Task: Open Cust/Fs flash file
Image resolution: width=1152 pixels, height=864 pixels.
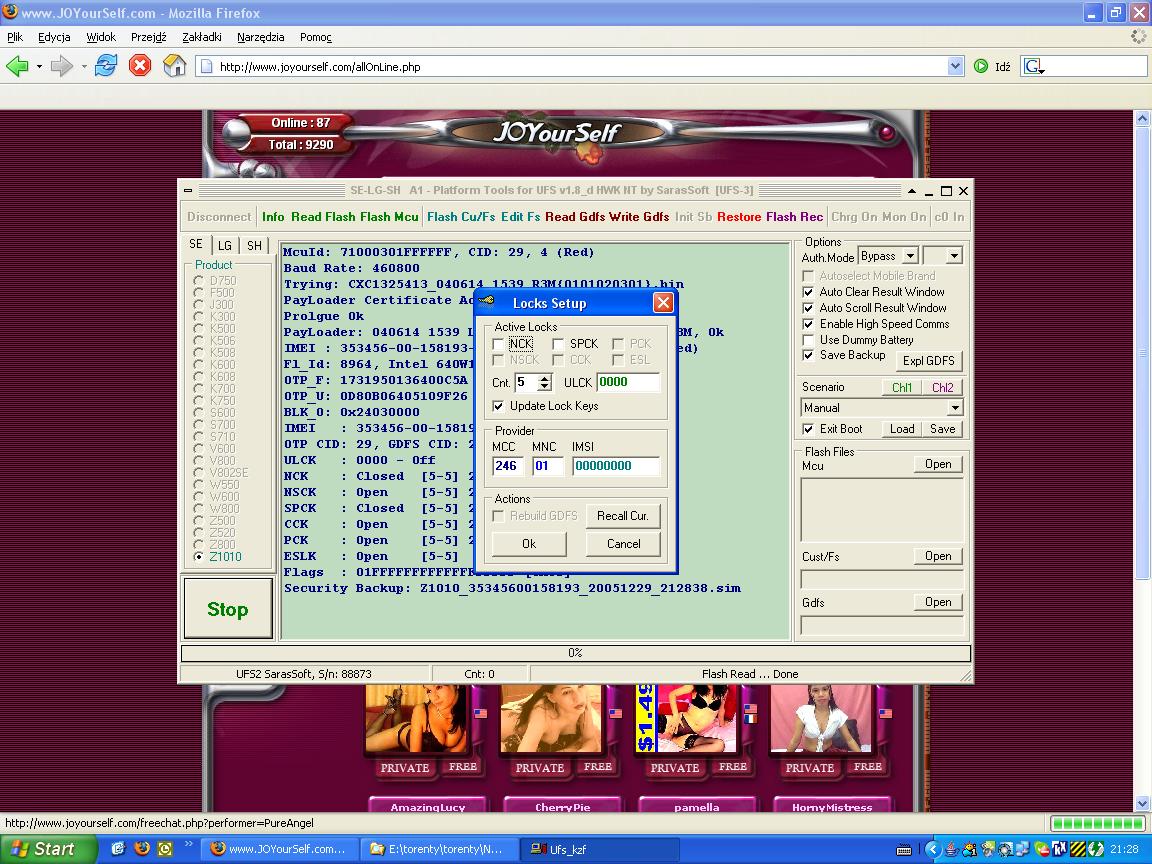Action: point(938,556)
